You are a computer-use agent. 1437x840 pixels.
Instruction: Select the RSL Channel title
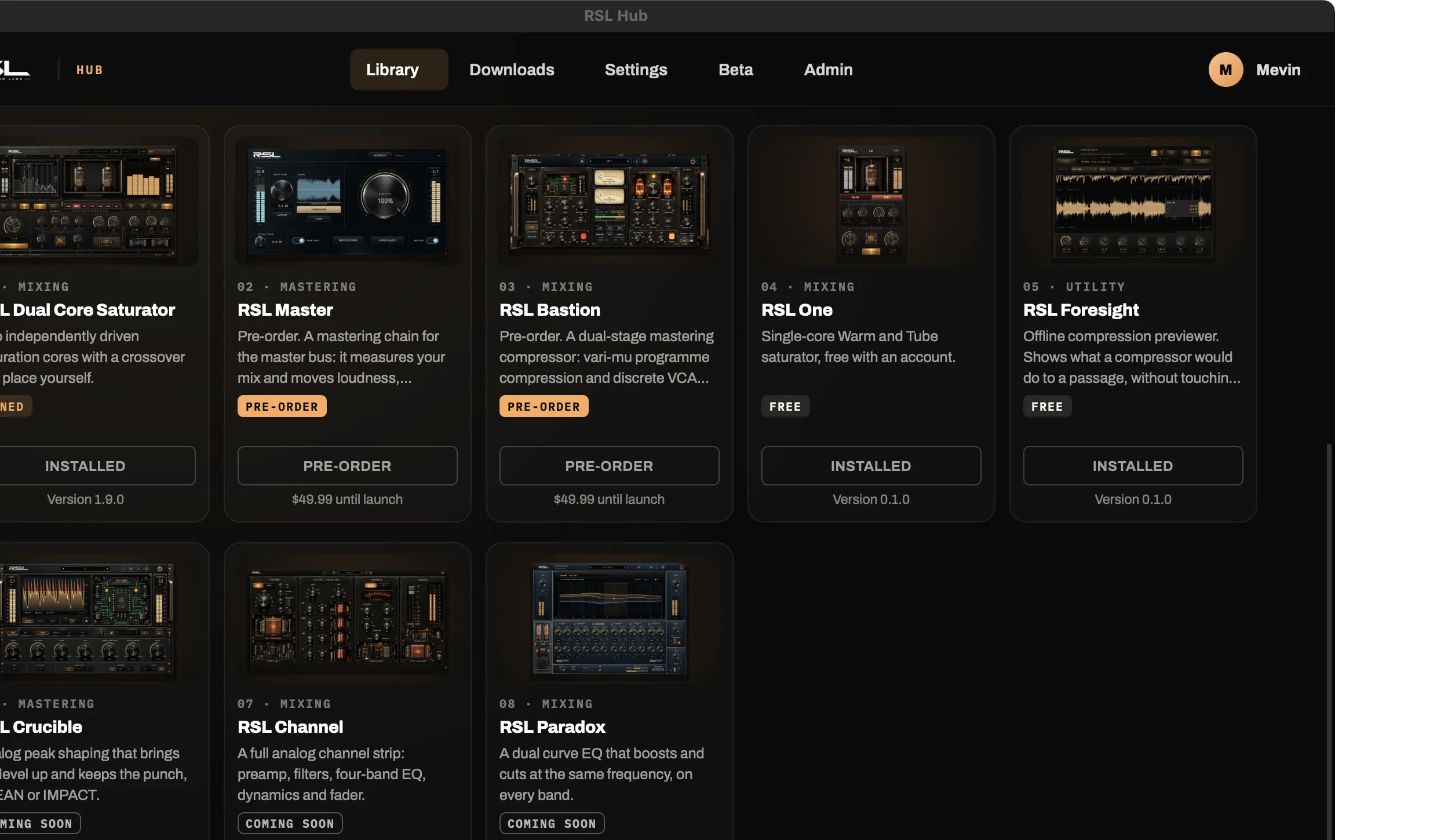290,727
